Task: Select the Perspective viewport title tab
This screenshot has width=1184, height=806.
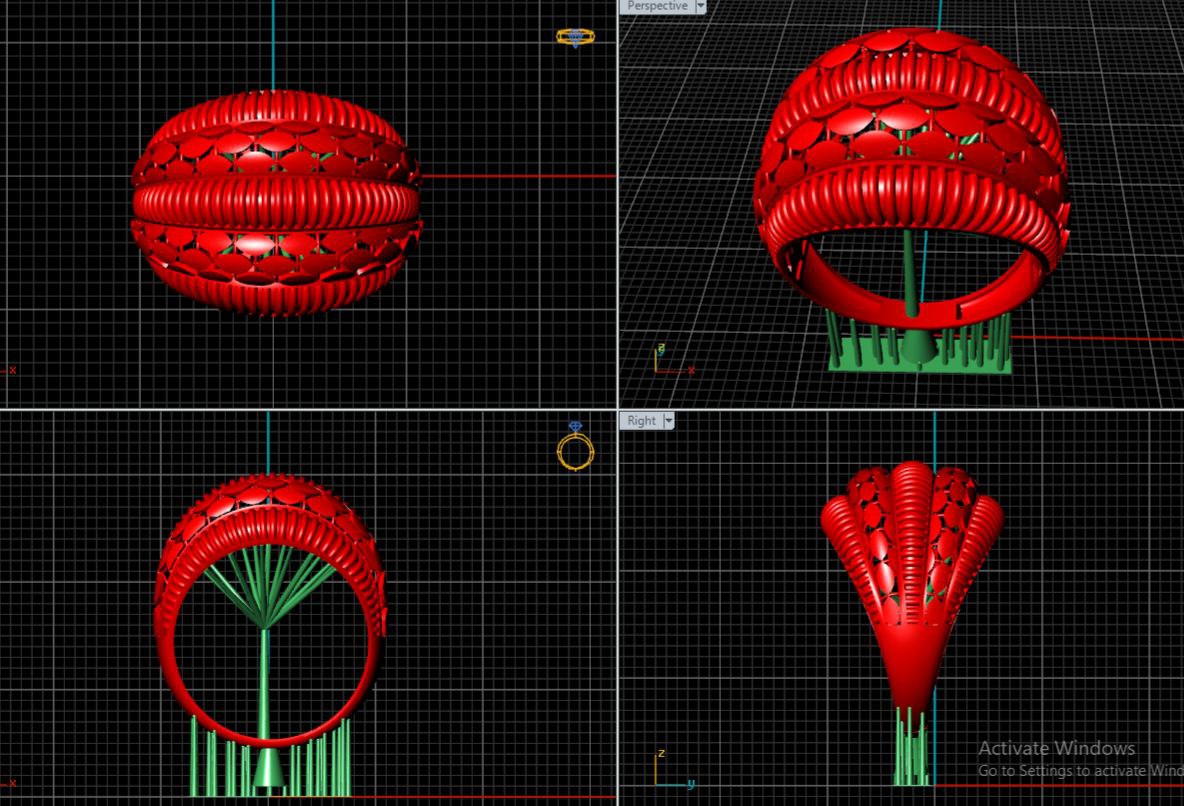Action: coord(657,6)
